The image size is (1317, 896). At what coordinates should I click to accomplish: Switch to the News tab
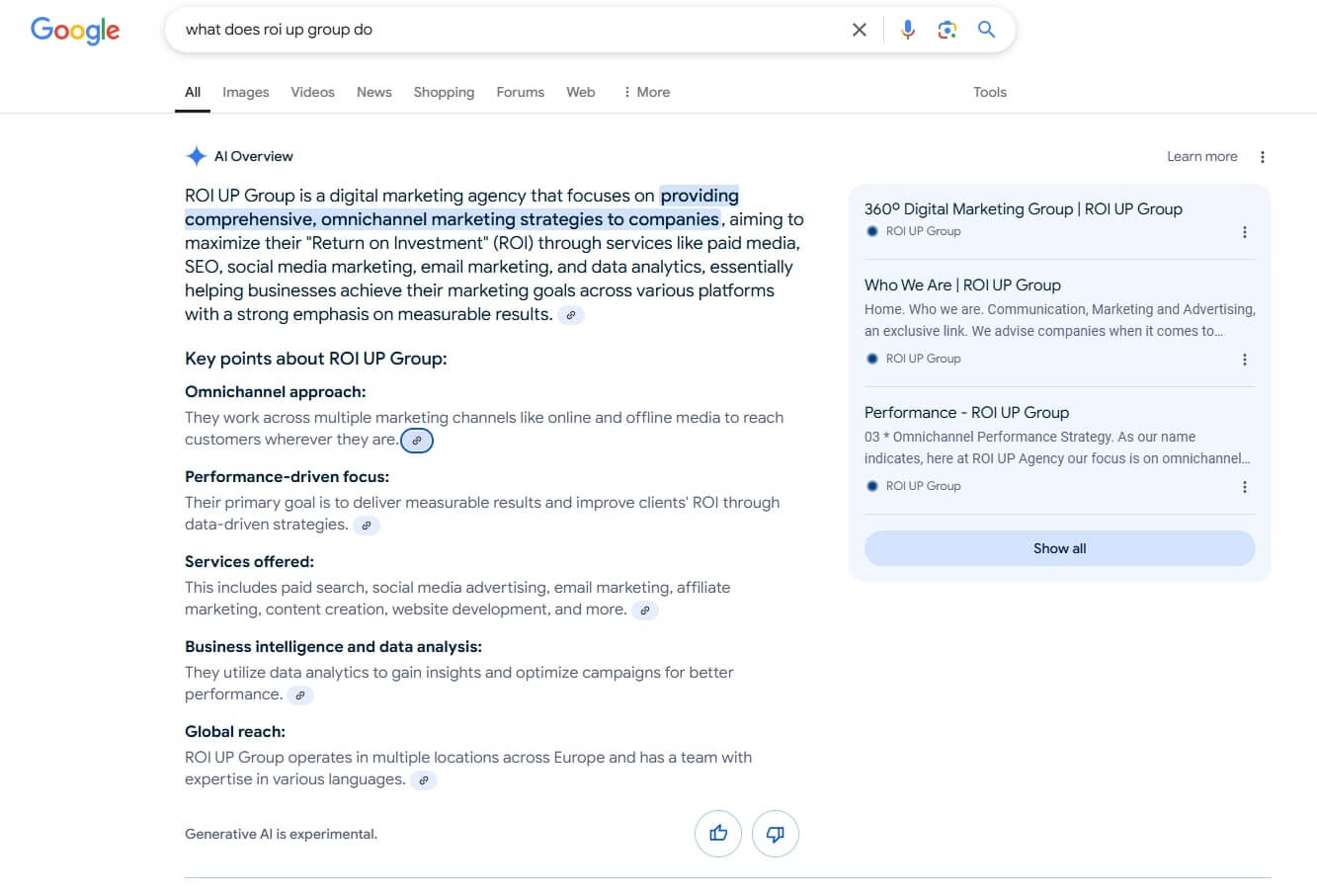pyautogui.click(x=373, y=92)
